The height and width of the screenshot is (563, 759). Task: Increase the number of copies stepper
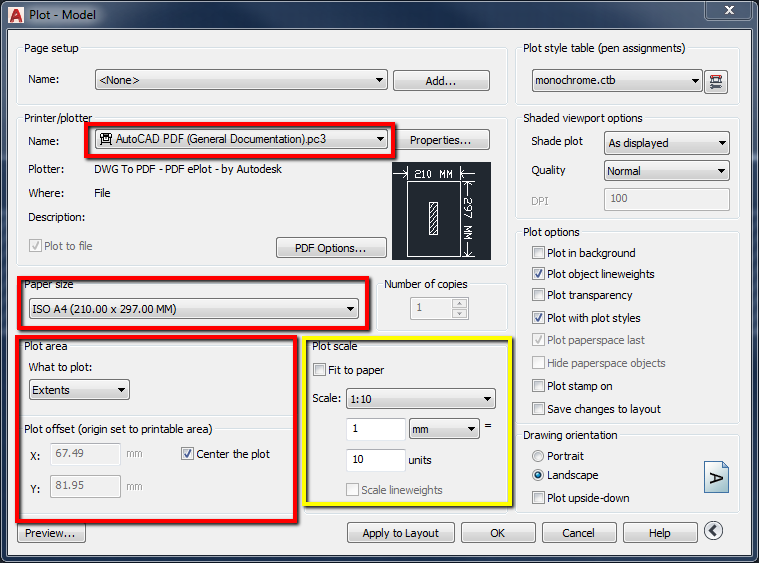460,303
